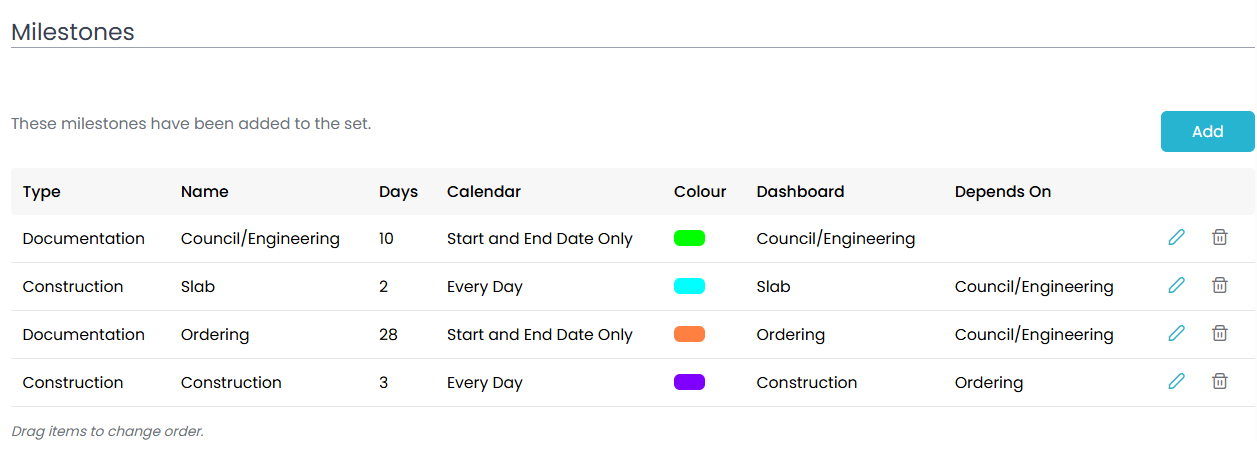Viewport: 1257px width, 465px height.
Task: Click the Depends On column header
Action: tap(1002, 192)
